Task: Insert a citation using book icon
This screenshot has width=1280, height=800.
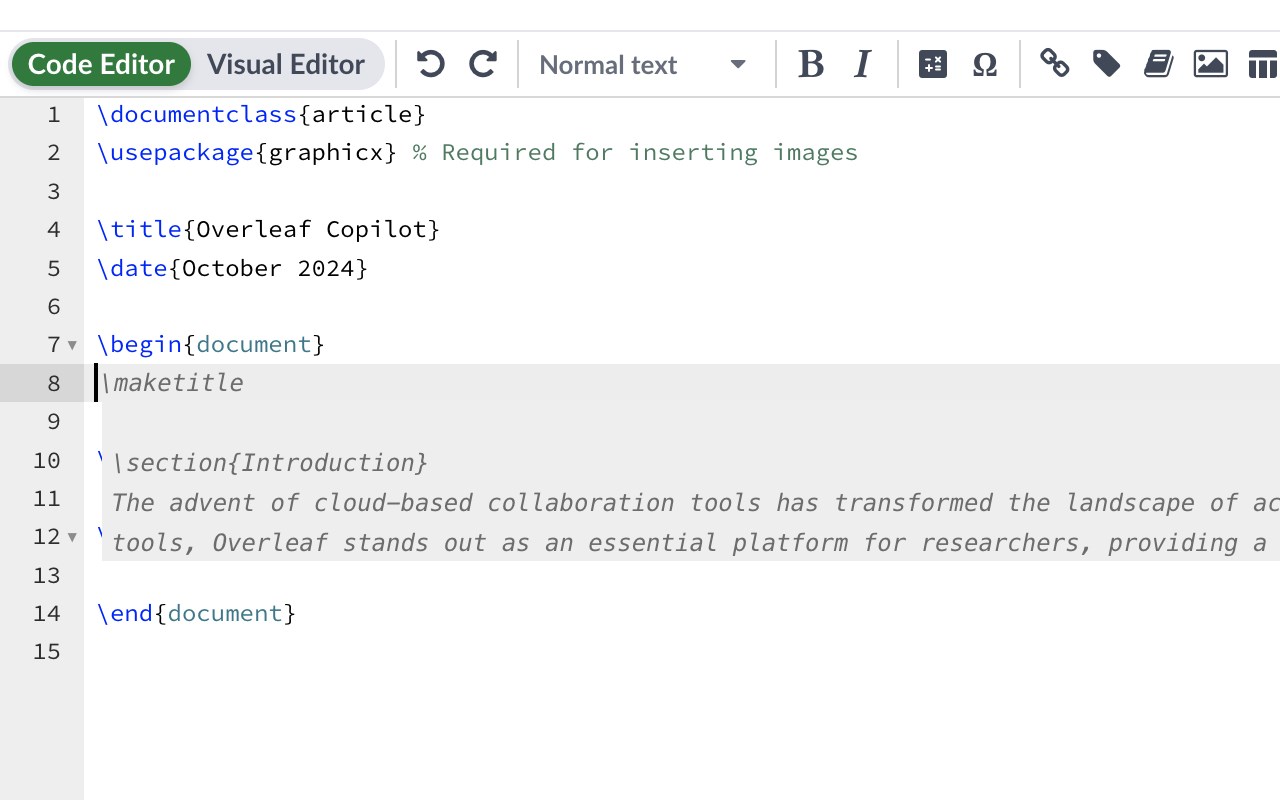Action: pyautogui.click(x=1158, y=65)
